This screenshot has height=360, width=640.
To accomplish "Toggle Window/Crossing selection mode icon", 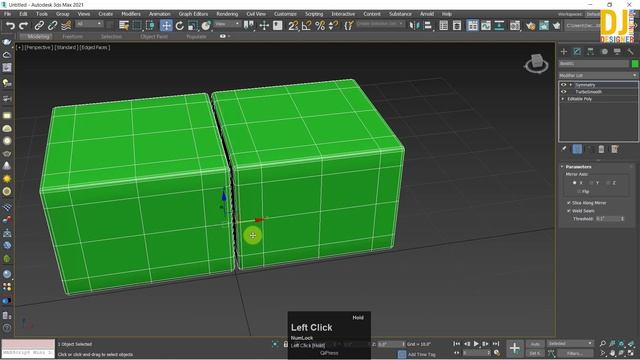I will coord(150,26).
